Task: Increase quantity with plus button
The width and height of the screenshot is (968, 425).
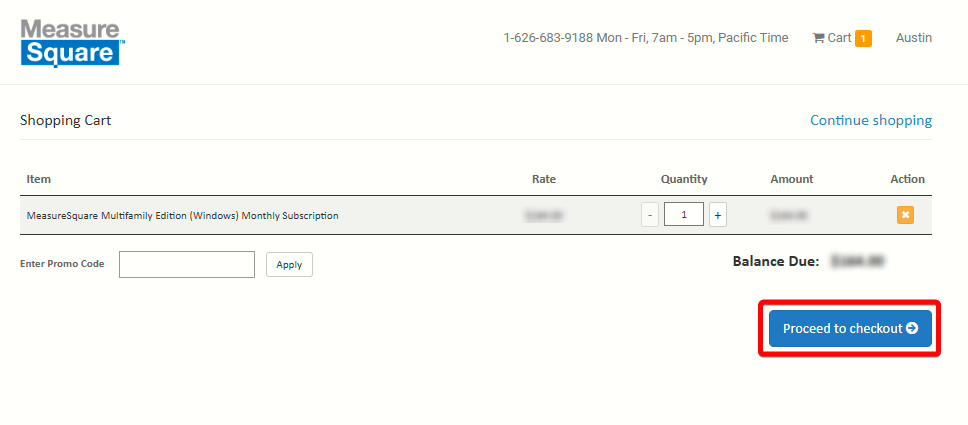Action: point(717,215)
